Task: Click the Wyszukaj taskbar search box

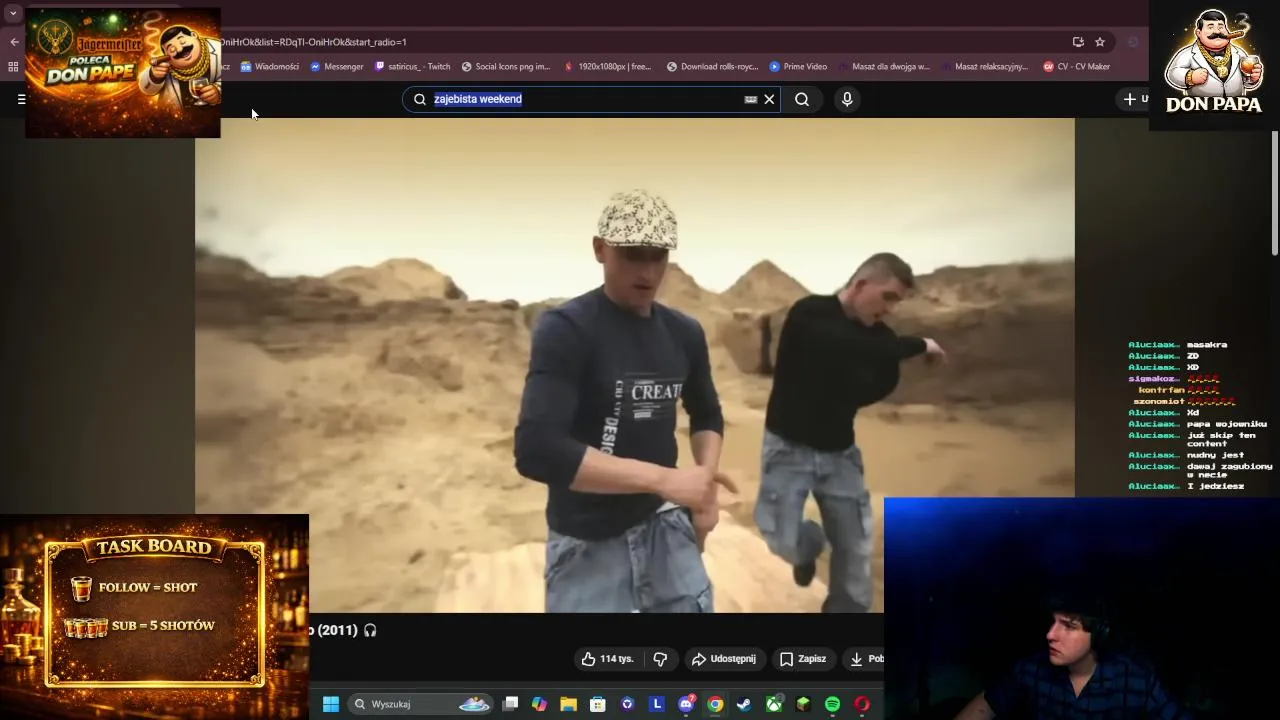Action: [x=421, y=704]
